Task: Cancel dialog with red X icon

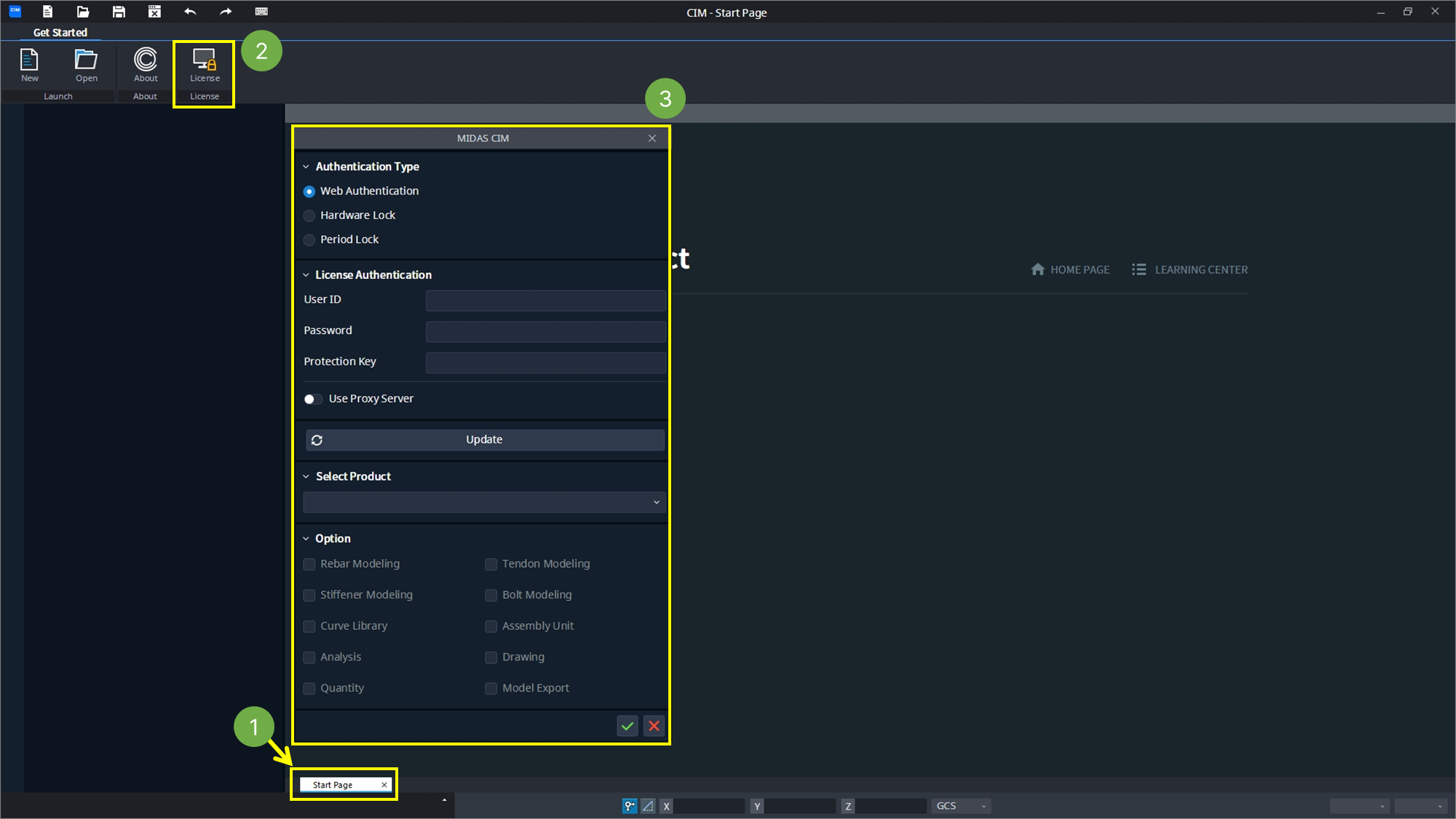Action: click(654, 726)
